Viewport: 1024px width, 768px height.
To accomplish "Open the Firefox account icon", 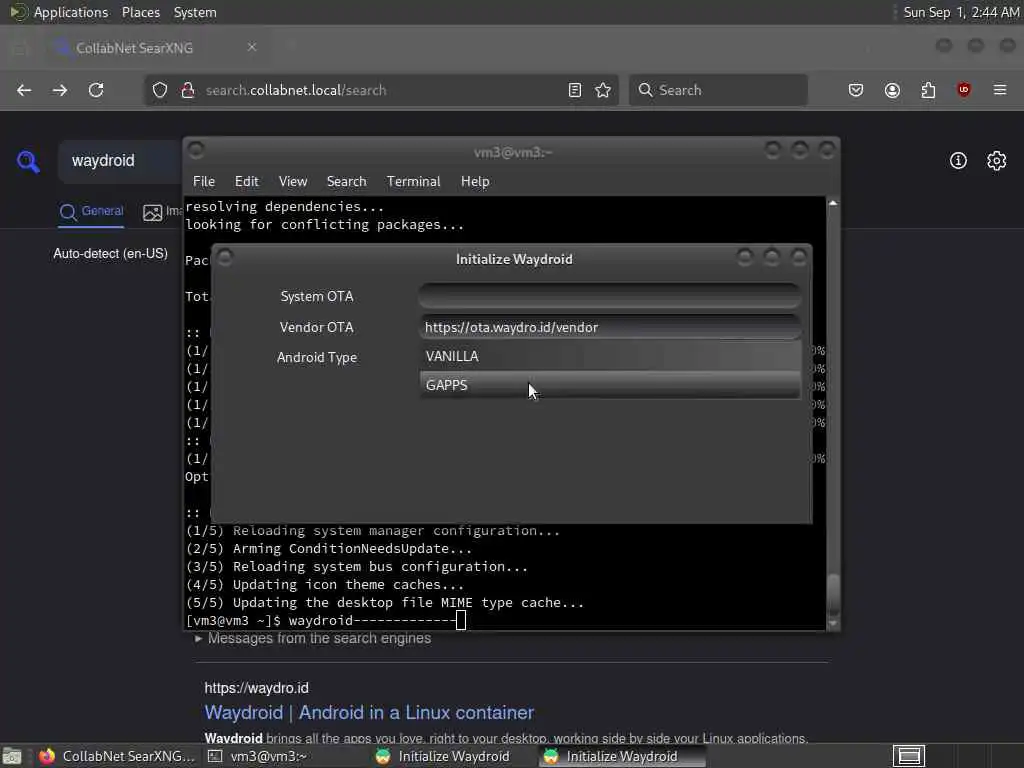I will click(x=892, y=90).
